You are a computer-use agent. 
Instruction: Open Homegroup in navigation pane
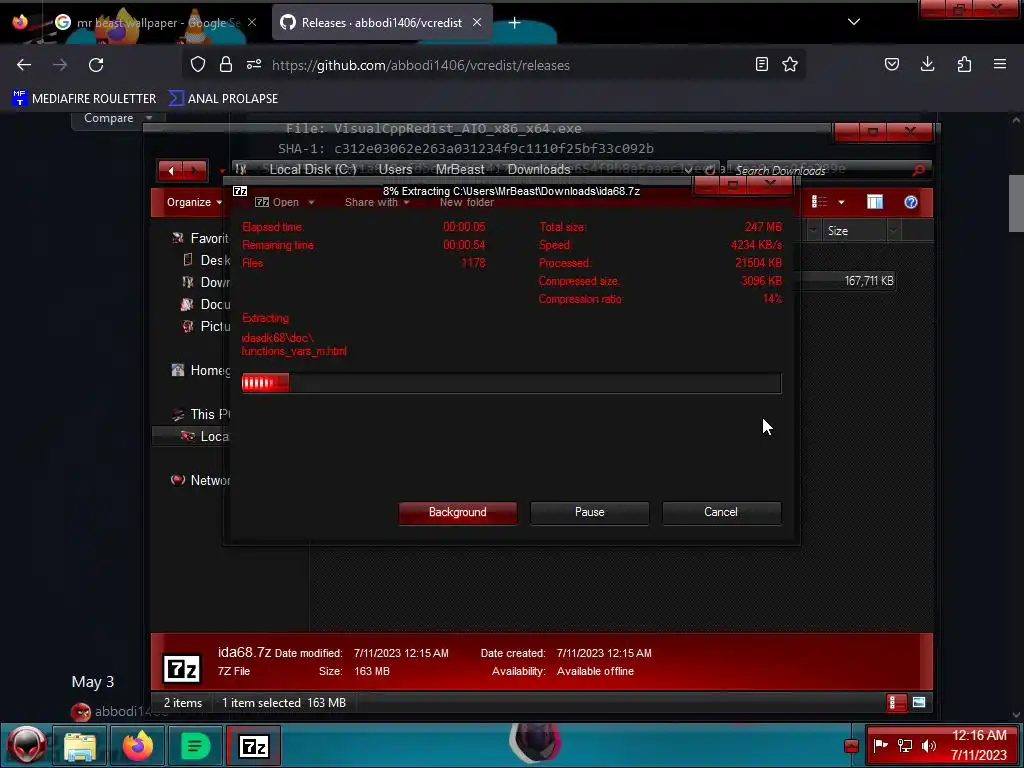(200, 370)
